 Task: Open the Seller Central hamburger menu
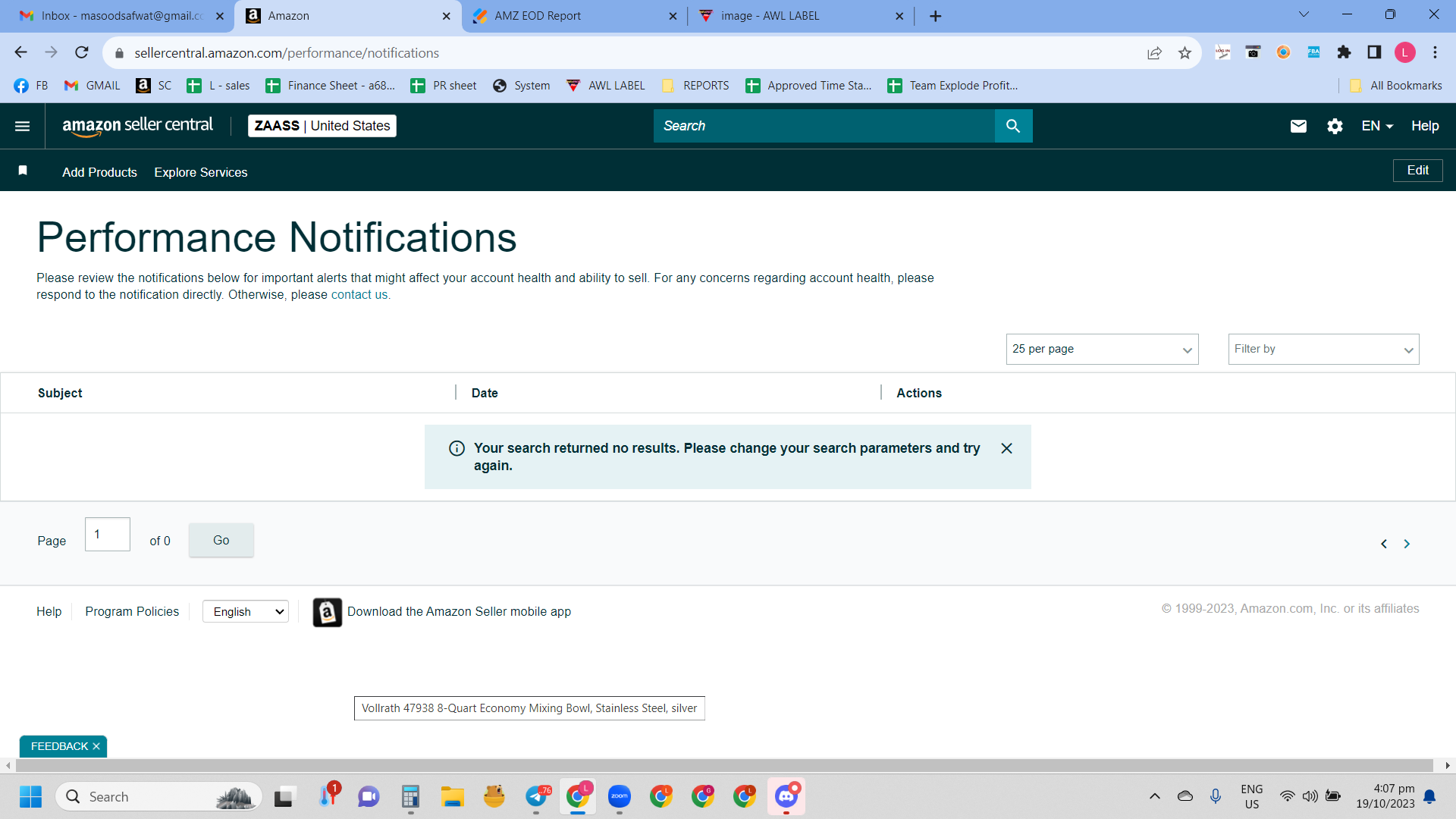23,126
